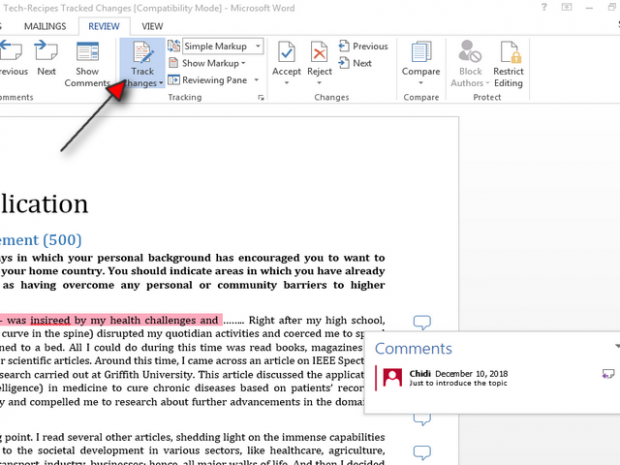The height and width of the screenshot is (465, 620).
Task: Toggle the Reviewing Pane button
Action: click(x=208, y=80)
